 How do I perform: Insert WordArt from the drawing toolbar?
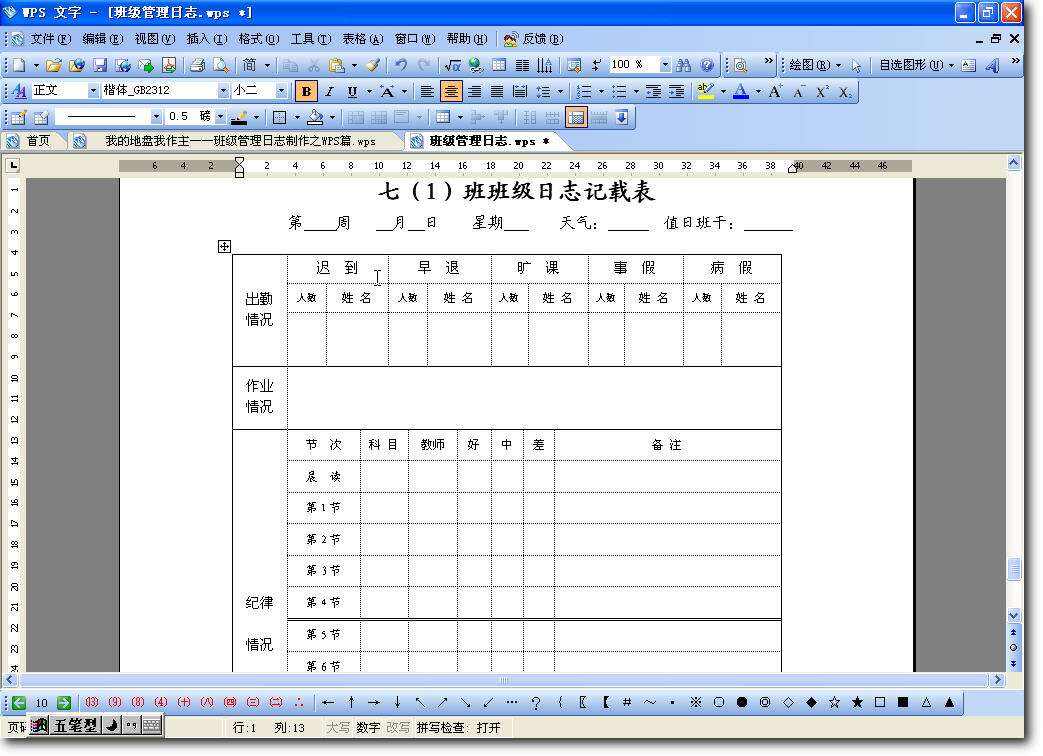pos(992,65)
